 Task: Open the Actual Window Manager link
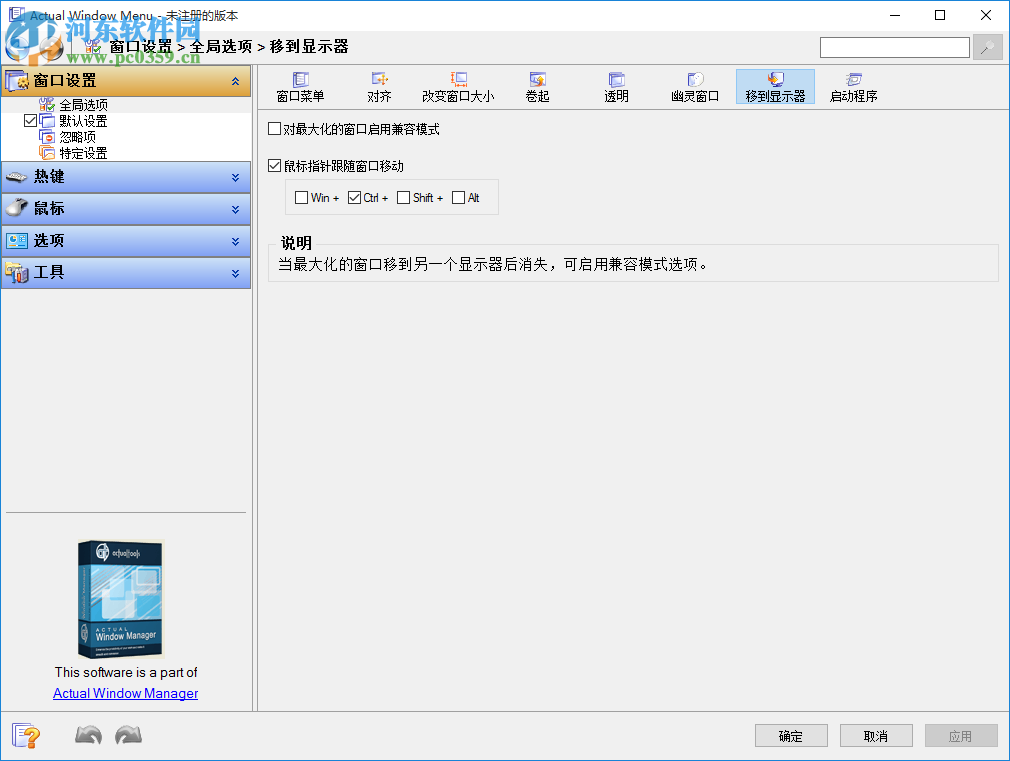tap(125, 693)
